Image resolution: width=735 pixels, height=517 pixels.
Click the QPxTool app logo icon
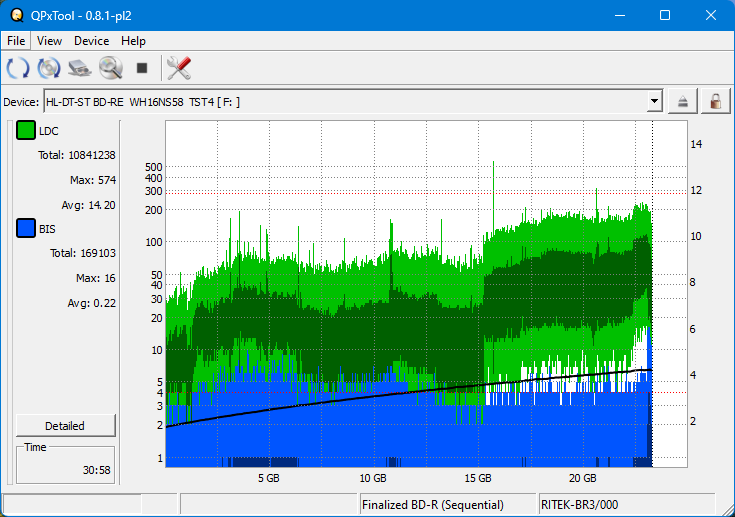pos(17,15)
